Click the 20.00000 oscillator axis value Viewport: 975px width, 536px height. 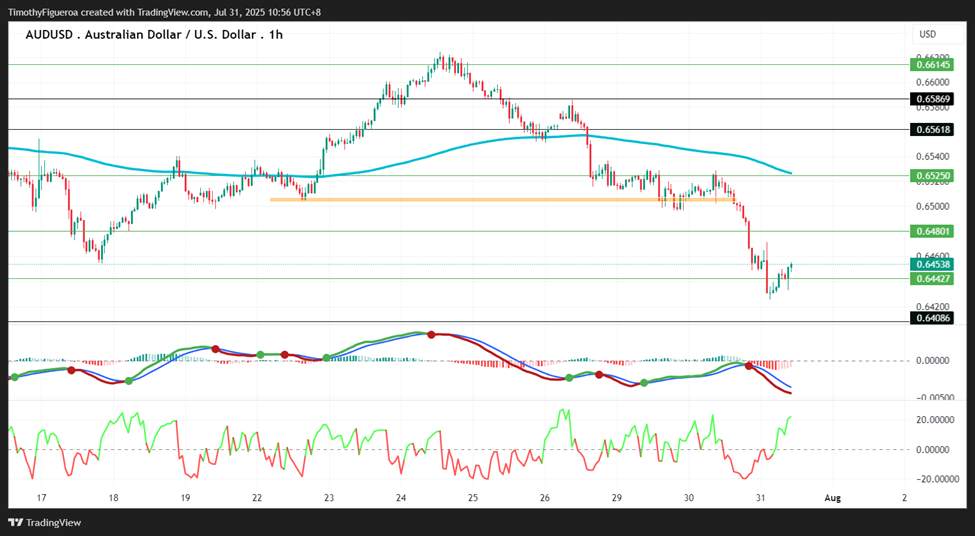(x=935, y=420)
